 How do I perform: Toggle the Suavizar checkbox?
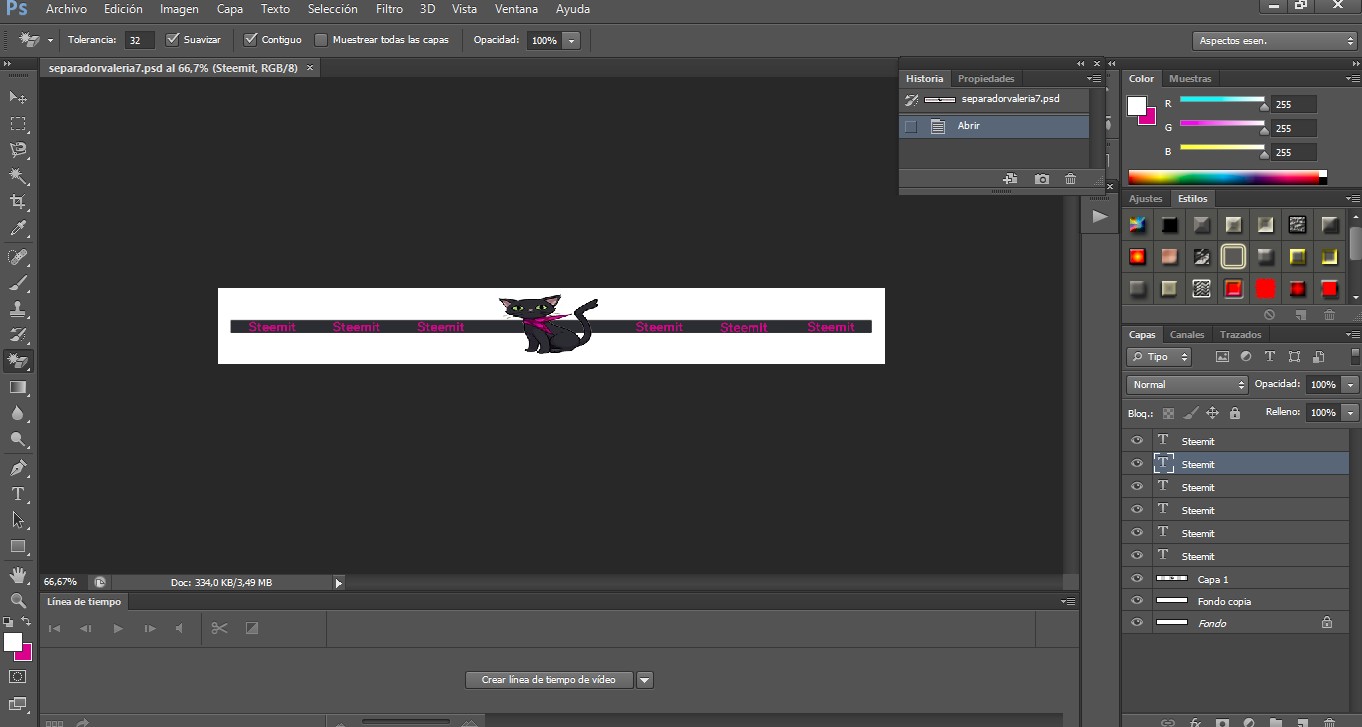click(172, 40)
